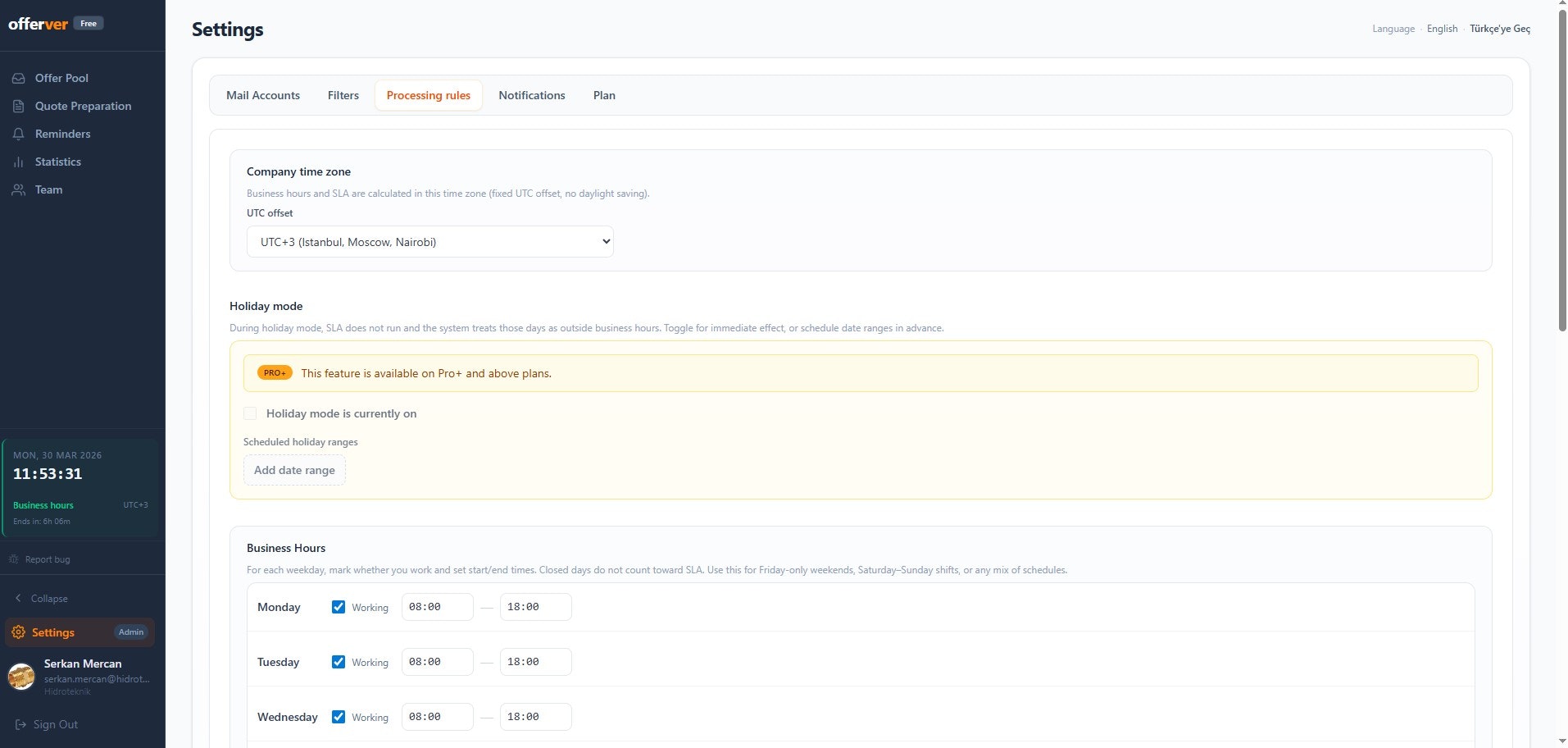Viewport: 1568px width, 748px height.
Task: Click the Business Hours heading
Action: click(286, 548)
